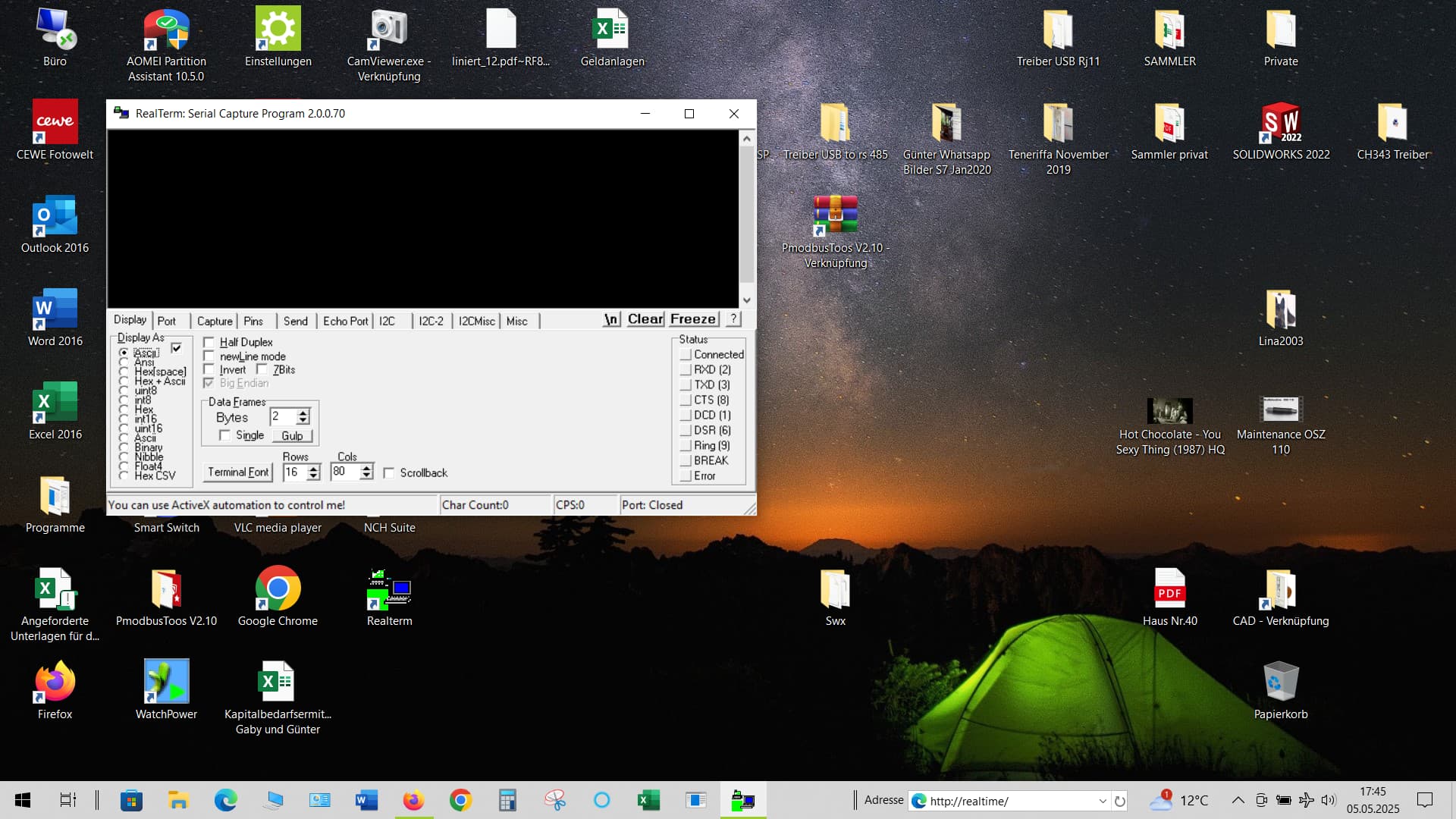Click the Gulp button
1456x819 pixels.
pos(292,436)
